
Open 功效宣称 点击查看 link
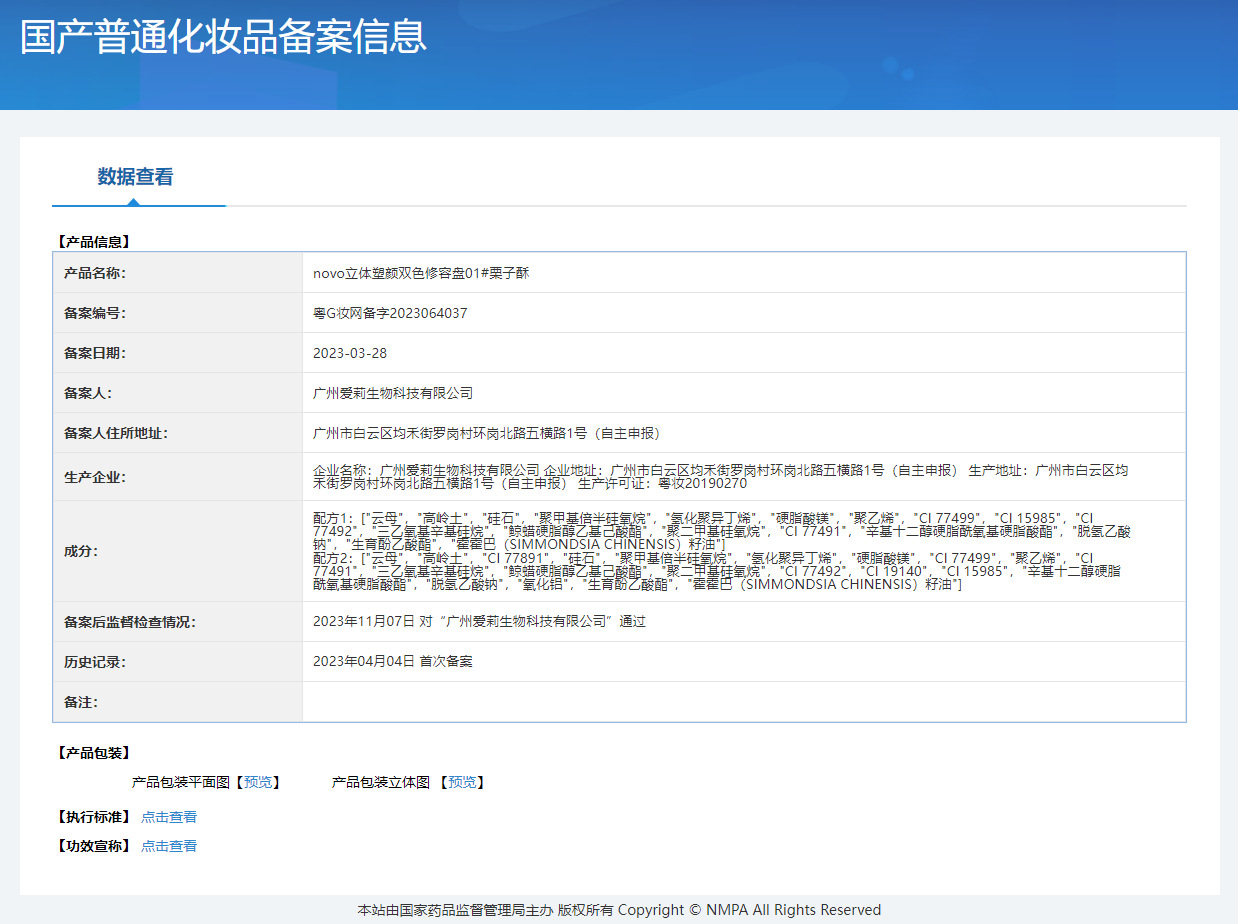169,846
